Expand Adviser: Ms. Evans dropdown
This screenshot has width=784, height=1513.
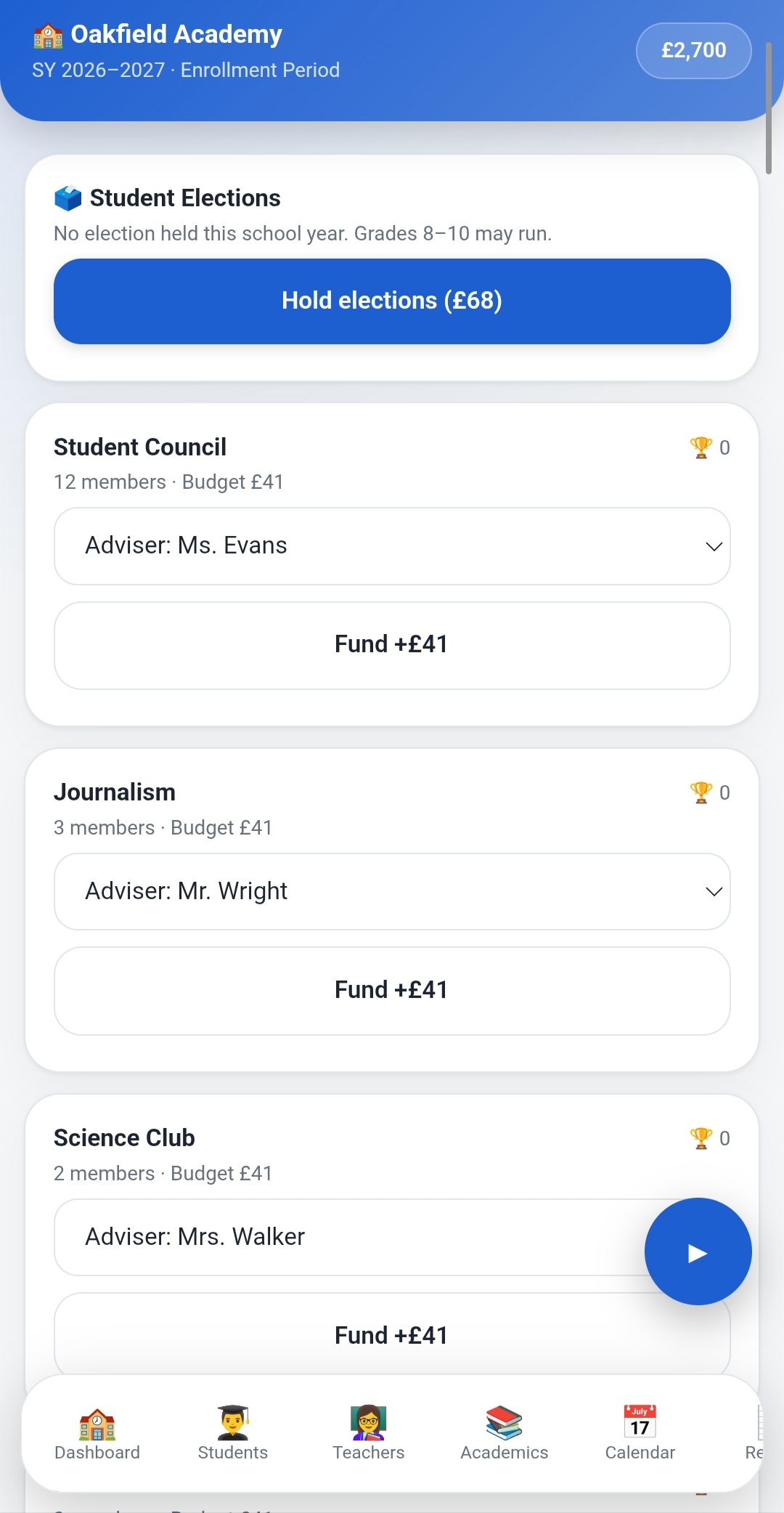coord(392,546)
